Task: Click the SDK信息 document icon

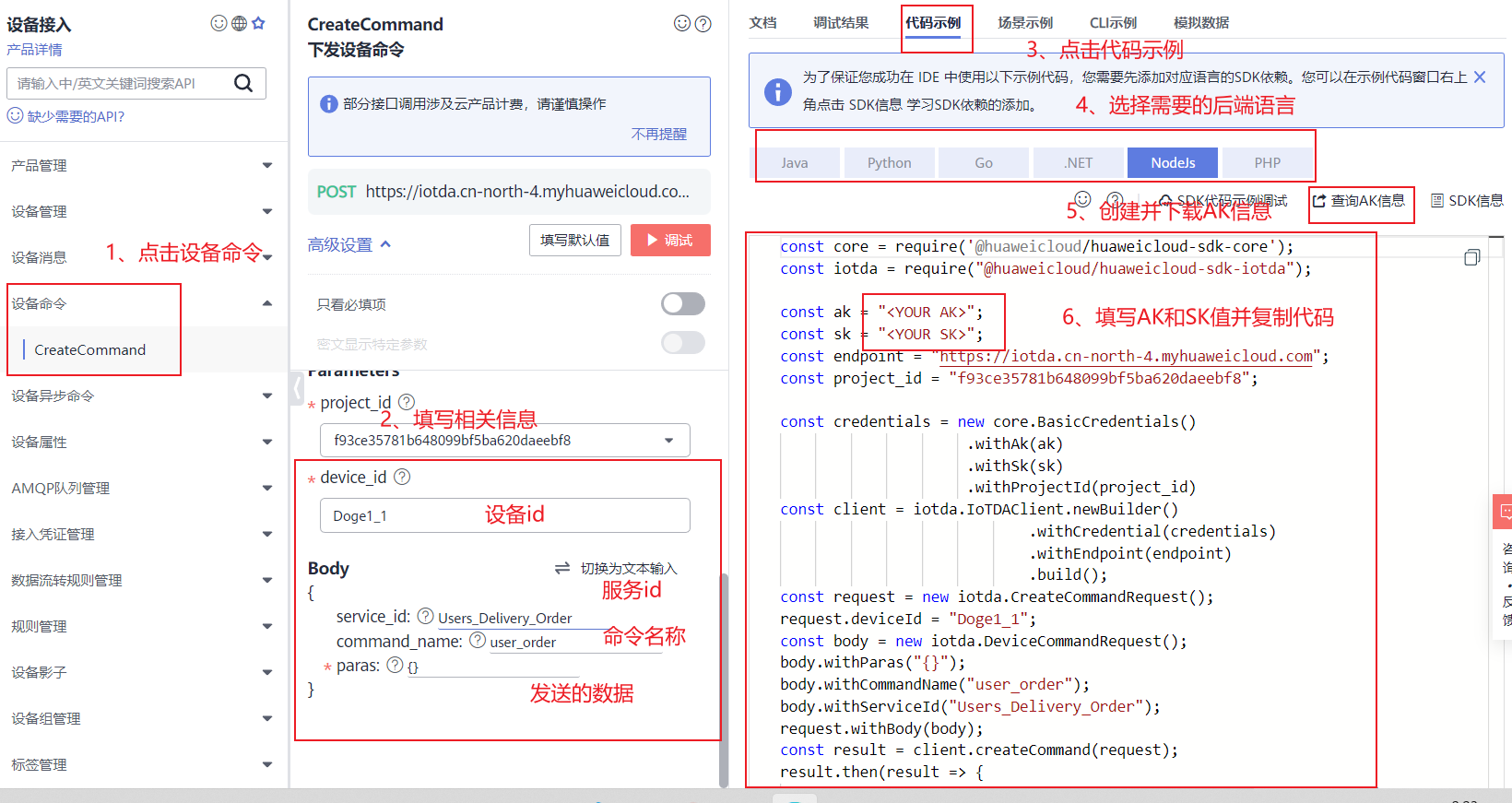Action: tap(1436, 200)
